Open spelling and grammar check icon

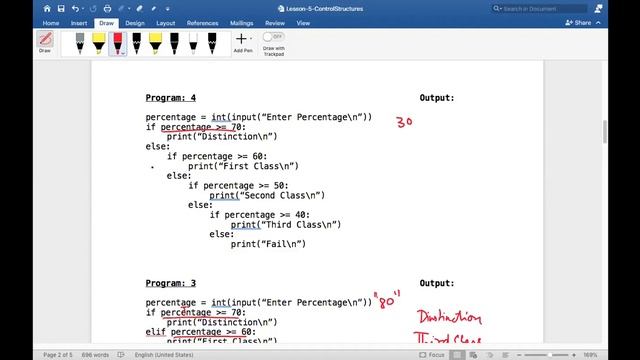pos(121,355)
